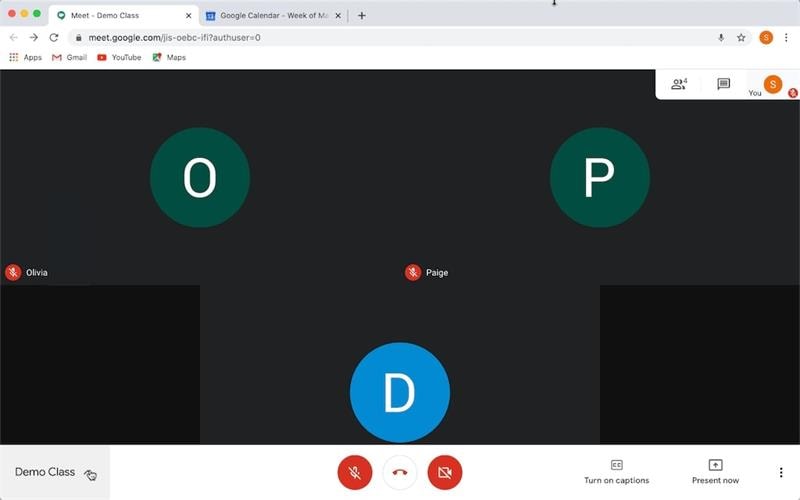The image size is (800, 500).
Task: Open the YouTube bookmark
Action: point(119,57)
